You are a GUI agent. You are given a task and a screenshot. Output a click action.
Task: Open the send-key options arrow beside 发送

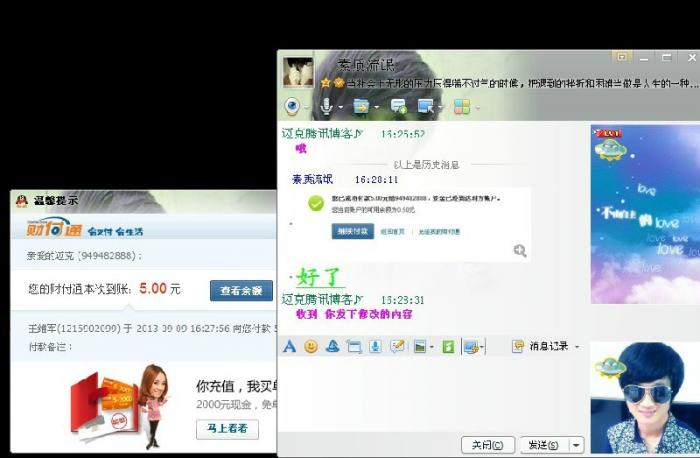click(576, 445)
